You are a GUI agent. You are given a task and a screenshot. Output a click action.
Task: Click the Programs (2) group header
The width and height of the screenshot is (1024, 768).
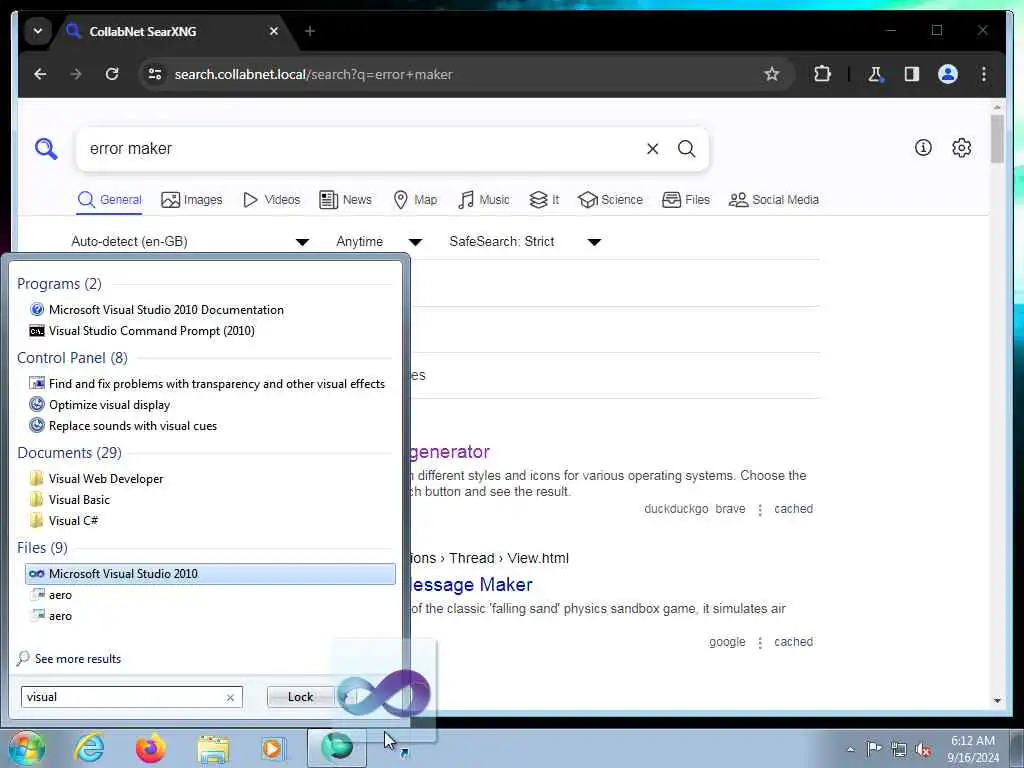pyautogui.click(x=59, y=283)
